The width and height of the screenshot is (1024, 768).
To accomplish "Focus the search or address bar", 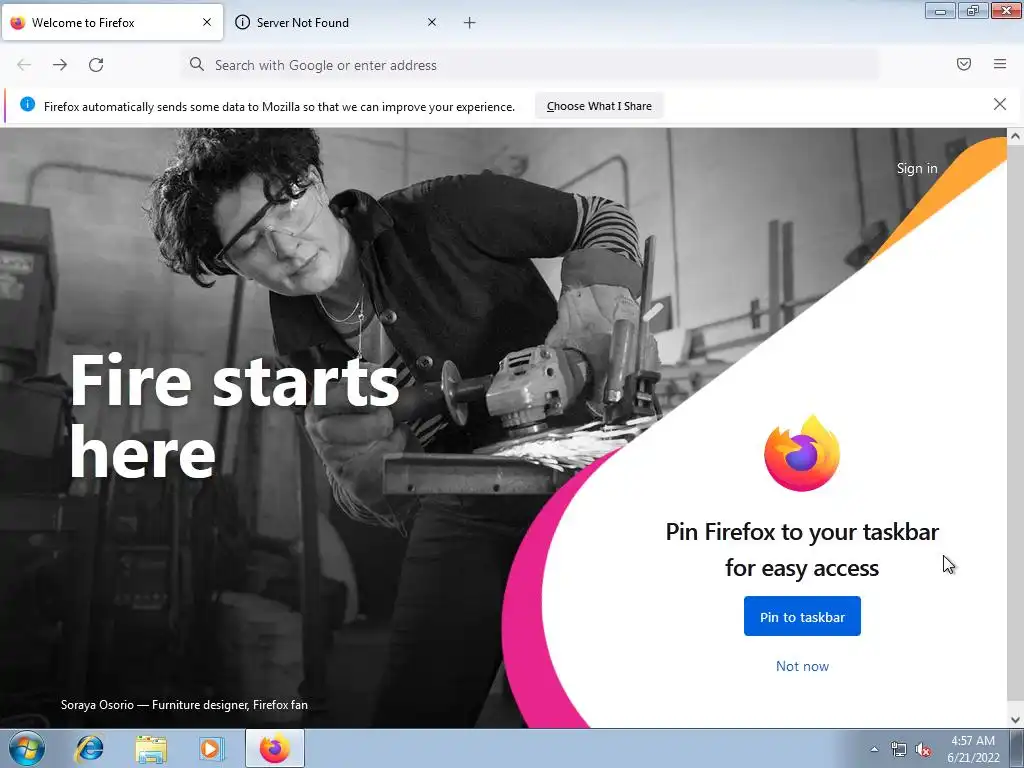I will [x=530, y=65].
